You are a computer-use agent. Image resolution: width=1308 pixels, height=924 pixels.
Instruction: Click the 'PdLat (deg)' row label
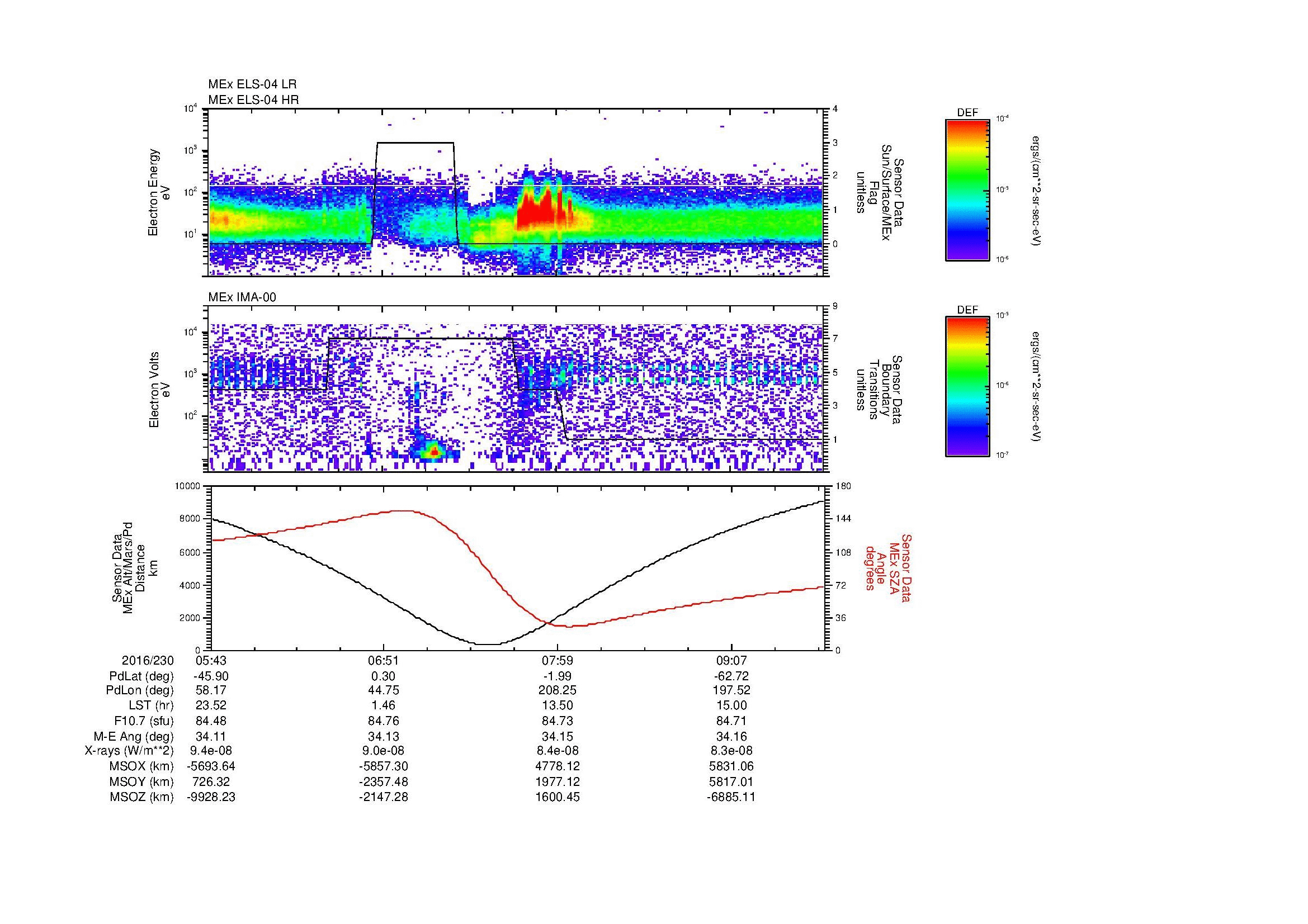point(141,676)
